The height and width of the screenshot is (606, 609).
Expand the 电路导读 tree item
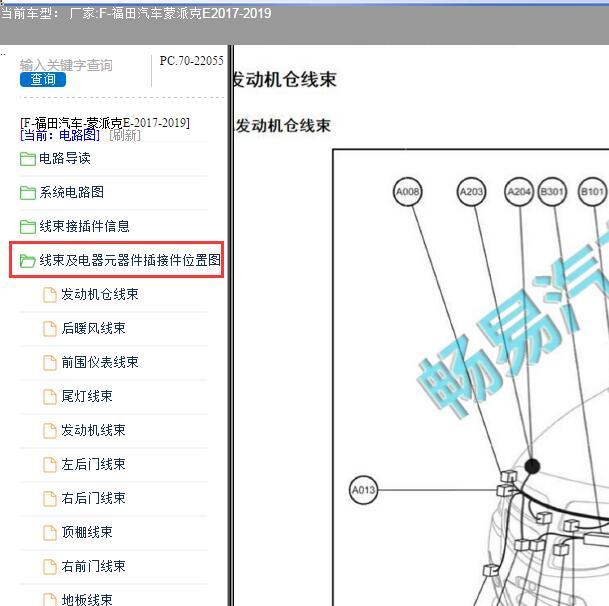click(x=65, y=158)
